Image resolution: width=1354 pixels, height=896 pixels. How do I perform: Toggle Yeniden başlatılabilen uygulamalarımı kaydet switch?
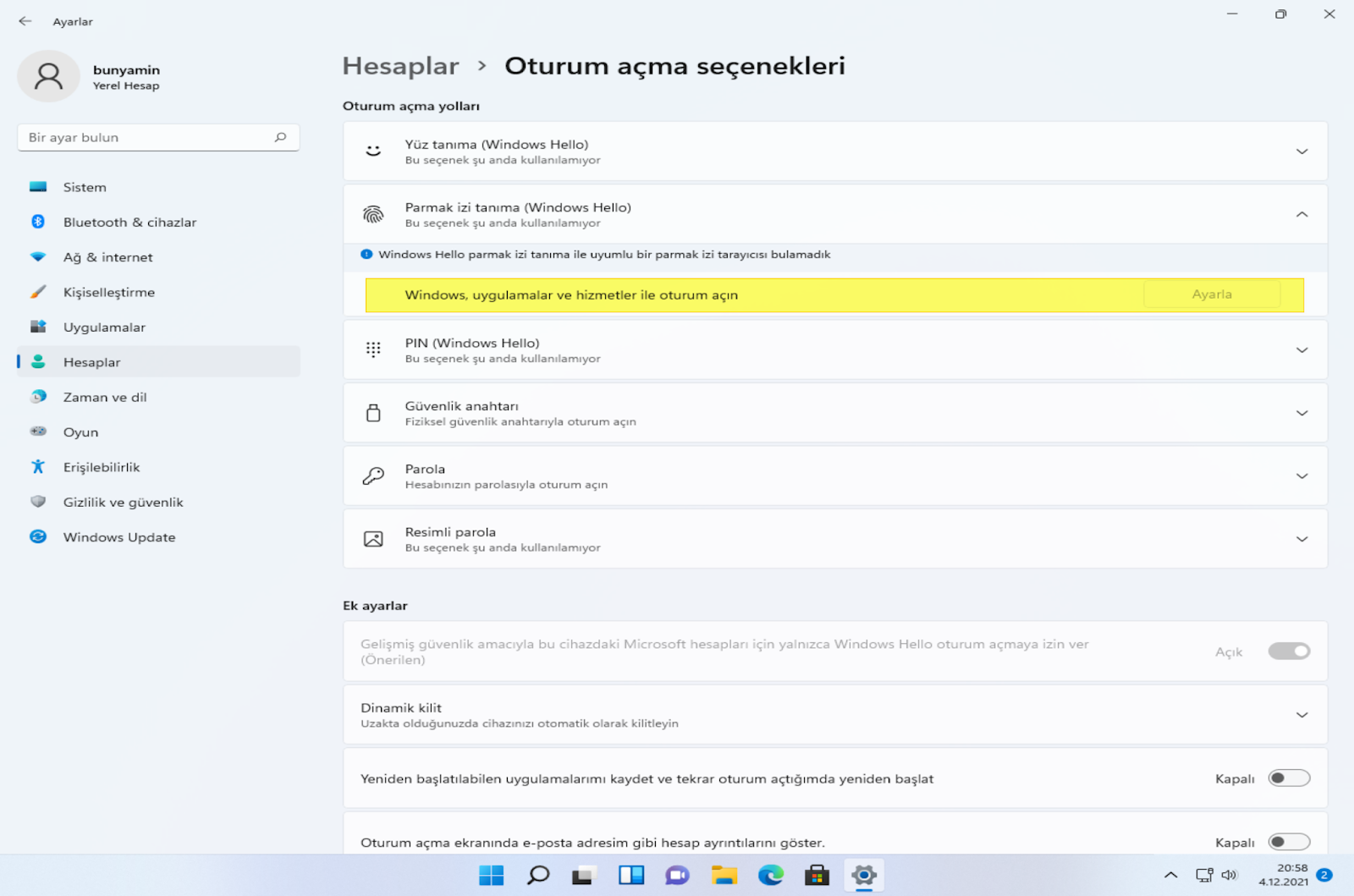1289,778
